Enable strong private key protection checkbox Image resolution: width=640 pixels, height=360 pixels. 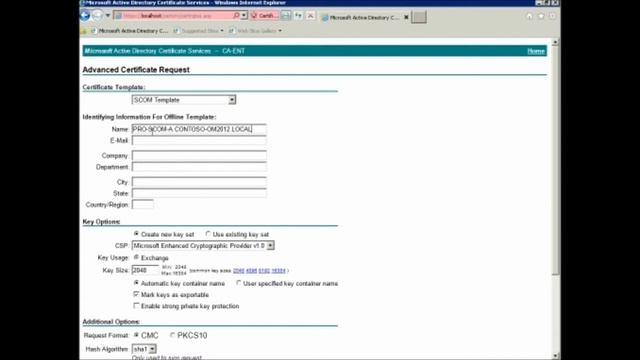pyautogui.click(x=136, y=306)
